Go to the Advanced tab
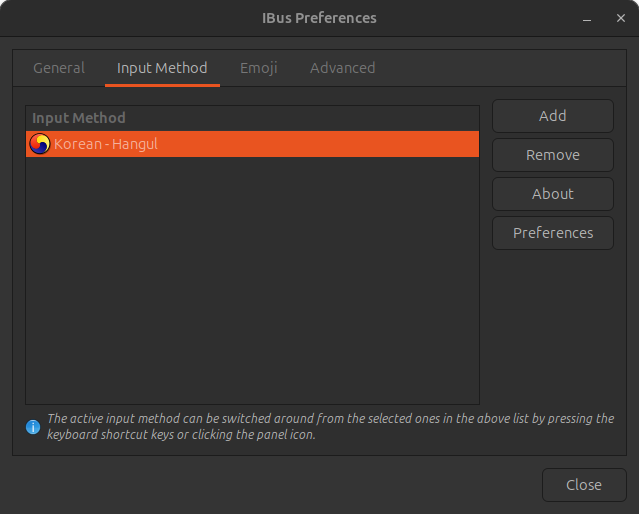The image size is (639, 514). point(342,68)
